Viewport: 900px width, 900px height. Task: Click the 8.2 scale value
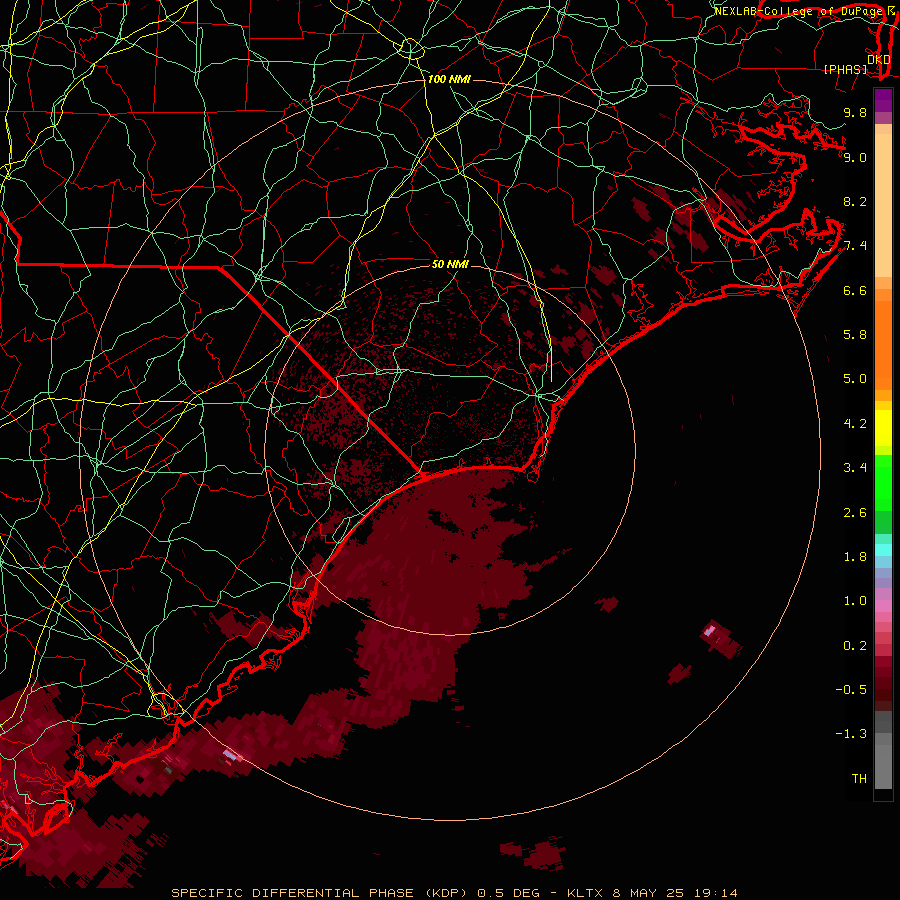point(855,201)
